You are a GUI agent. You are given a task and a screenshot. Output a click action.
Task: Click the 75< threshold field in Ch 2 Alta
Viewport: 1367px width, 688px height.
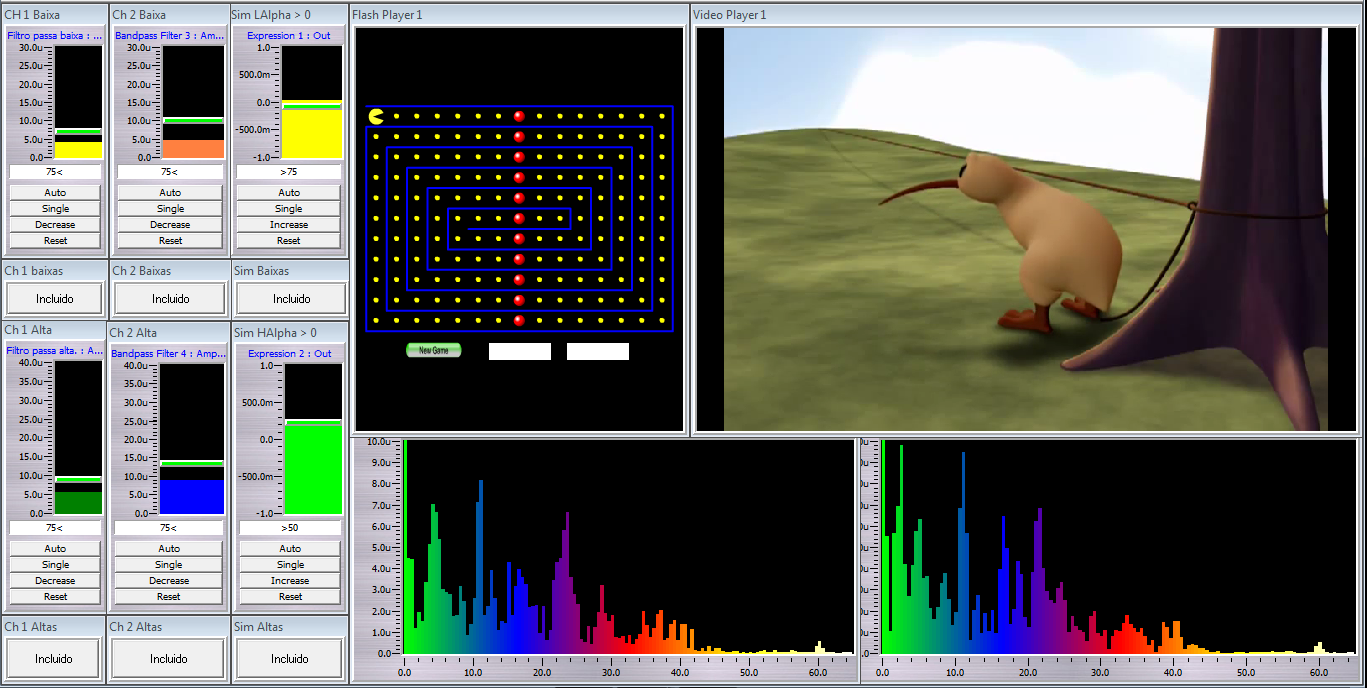pyautogui.click(x=169, y=528)
